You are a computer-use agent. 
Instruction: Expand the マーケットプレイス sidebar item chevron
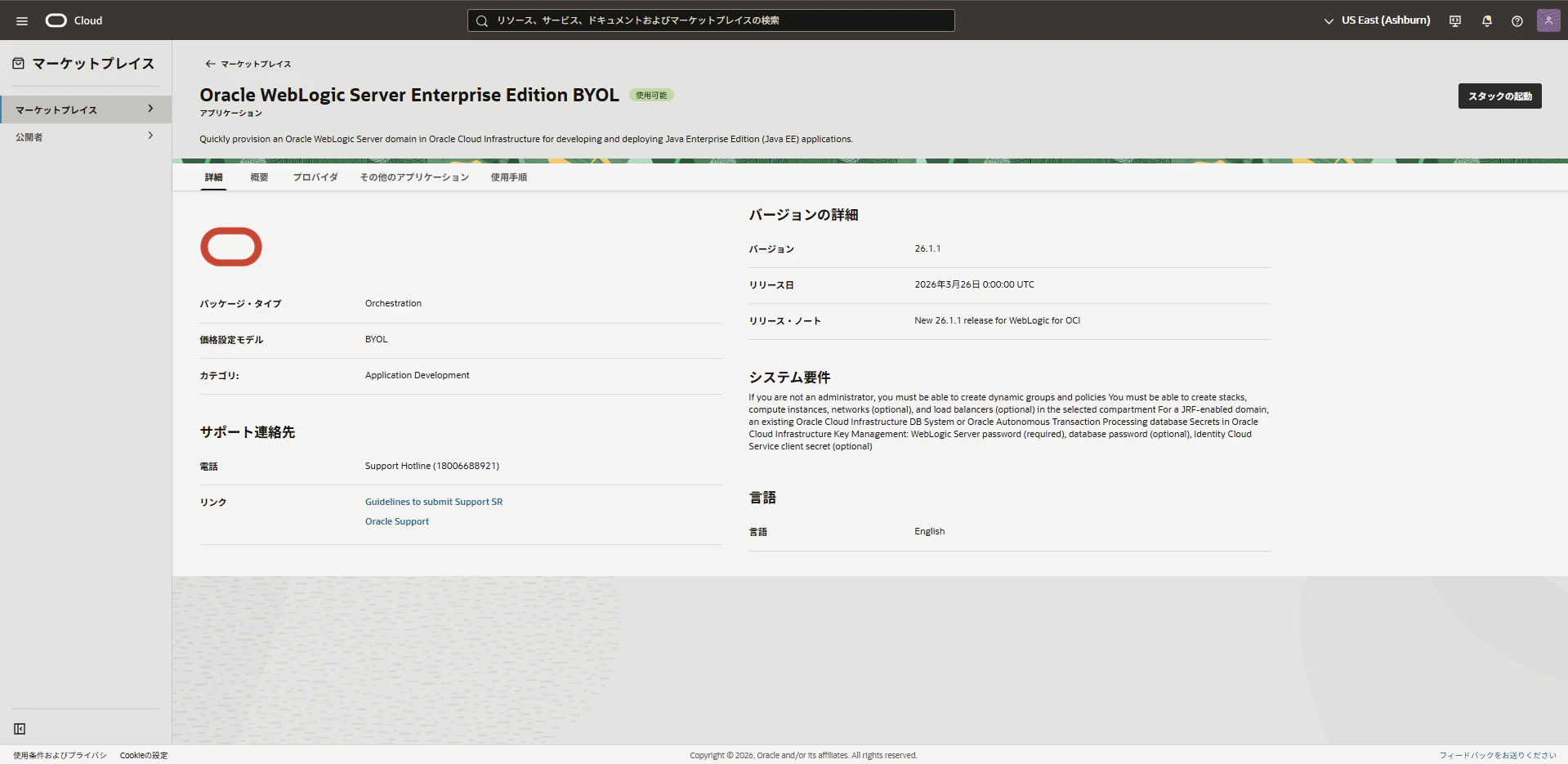(x=150, y=109)
